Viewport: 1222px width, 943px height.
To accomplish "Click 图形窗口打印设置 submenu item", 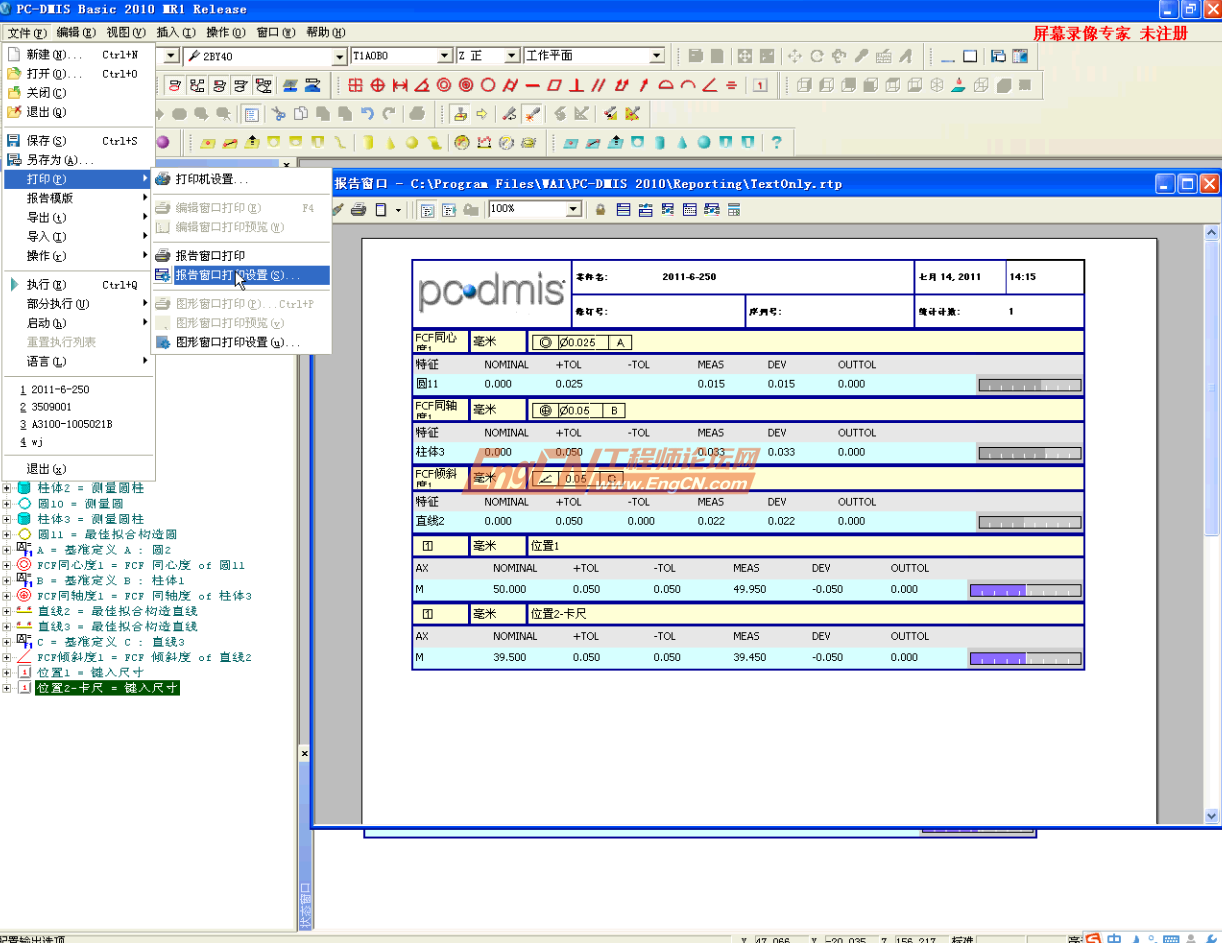I will tap(240, 342).
